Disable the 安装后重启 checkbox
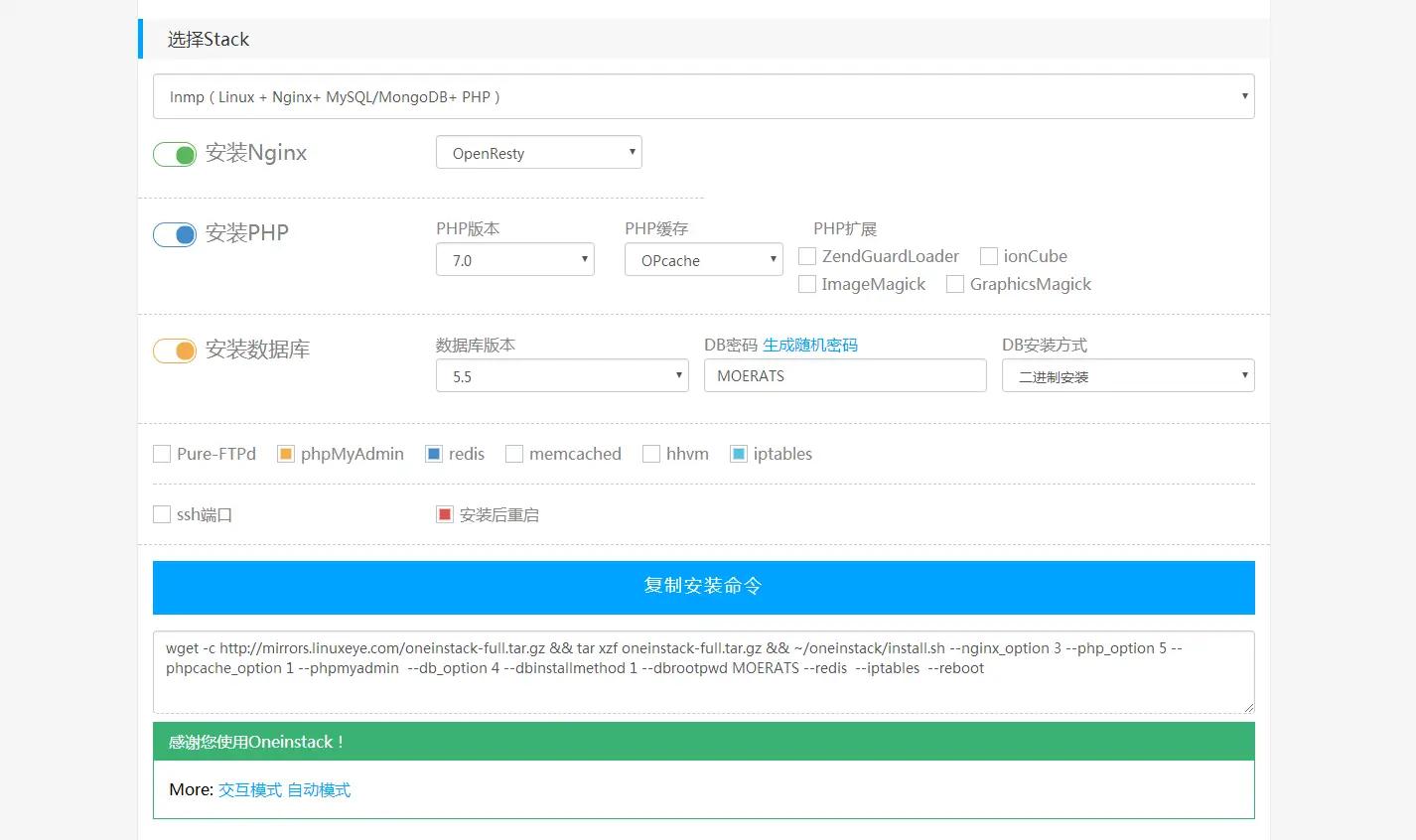The width and height of the screenshot is (1416, 840). (445, 514)
